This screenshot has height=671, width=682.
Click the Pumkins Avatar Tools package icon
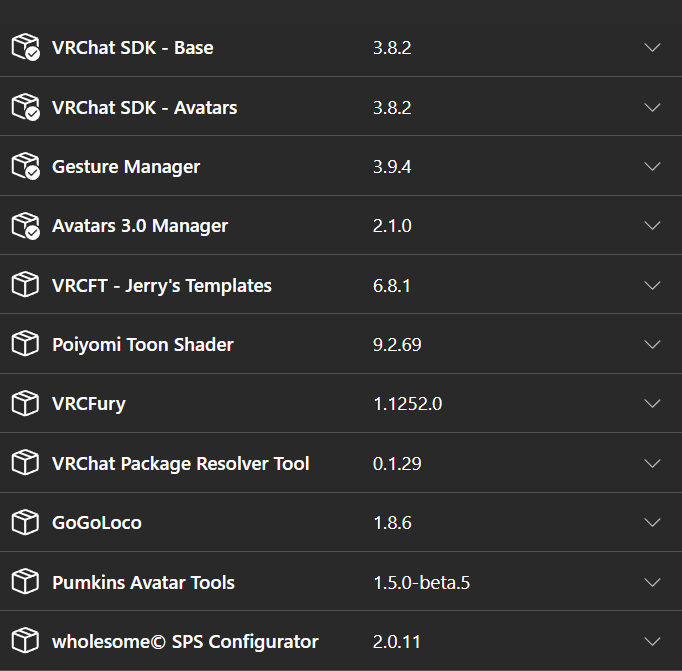click(x=25, y=582)
